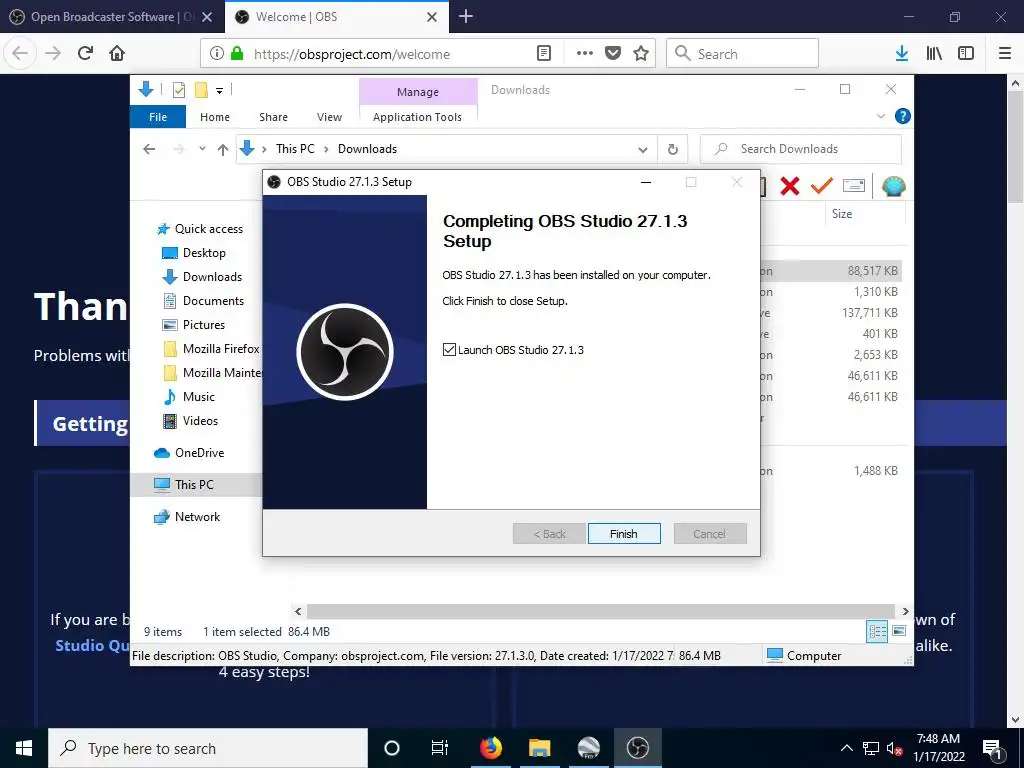Viewport: 1024px width, 768px height.
Task: Click the new folder quick access icon
Action: pos(200,90)
